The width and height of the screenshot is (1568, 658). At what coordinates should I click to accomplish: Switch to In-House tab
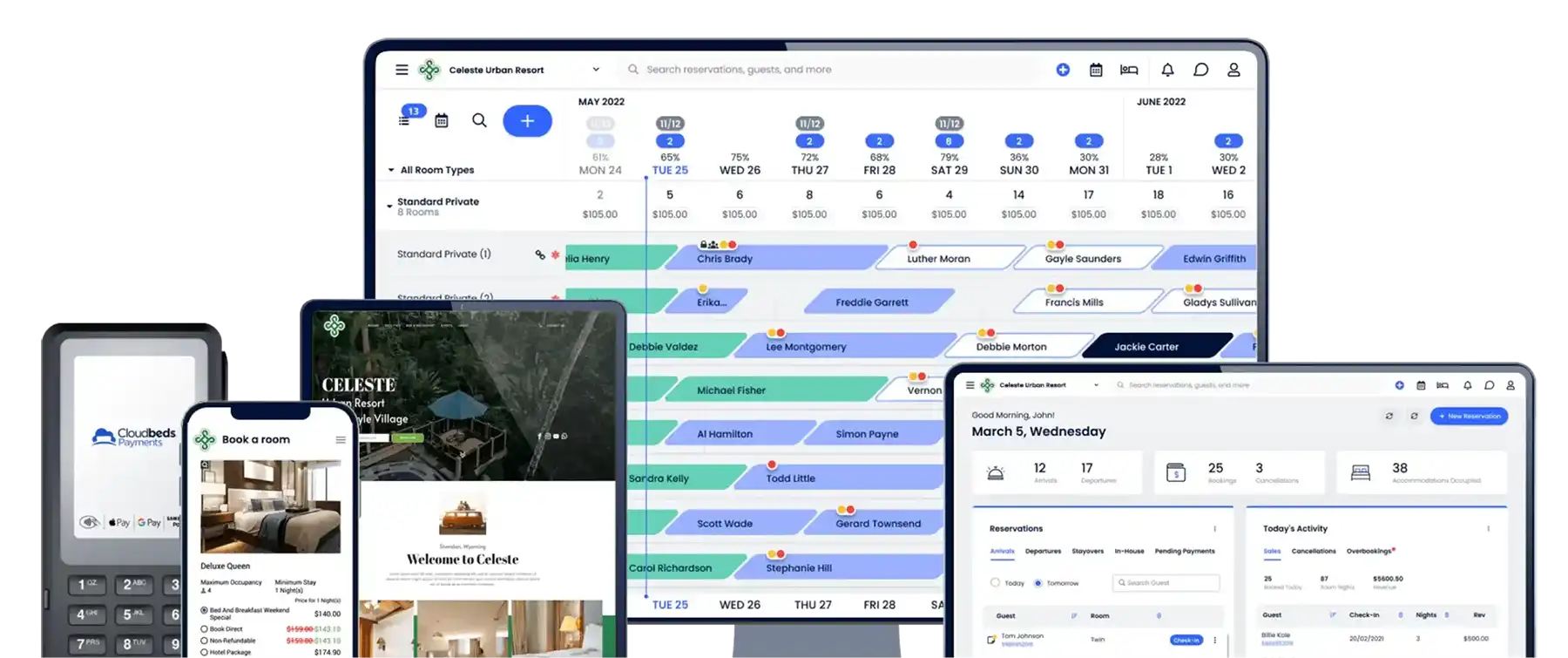pyautogui.click(x=1129, y=551)
